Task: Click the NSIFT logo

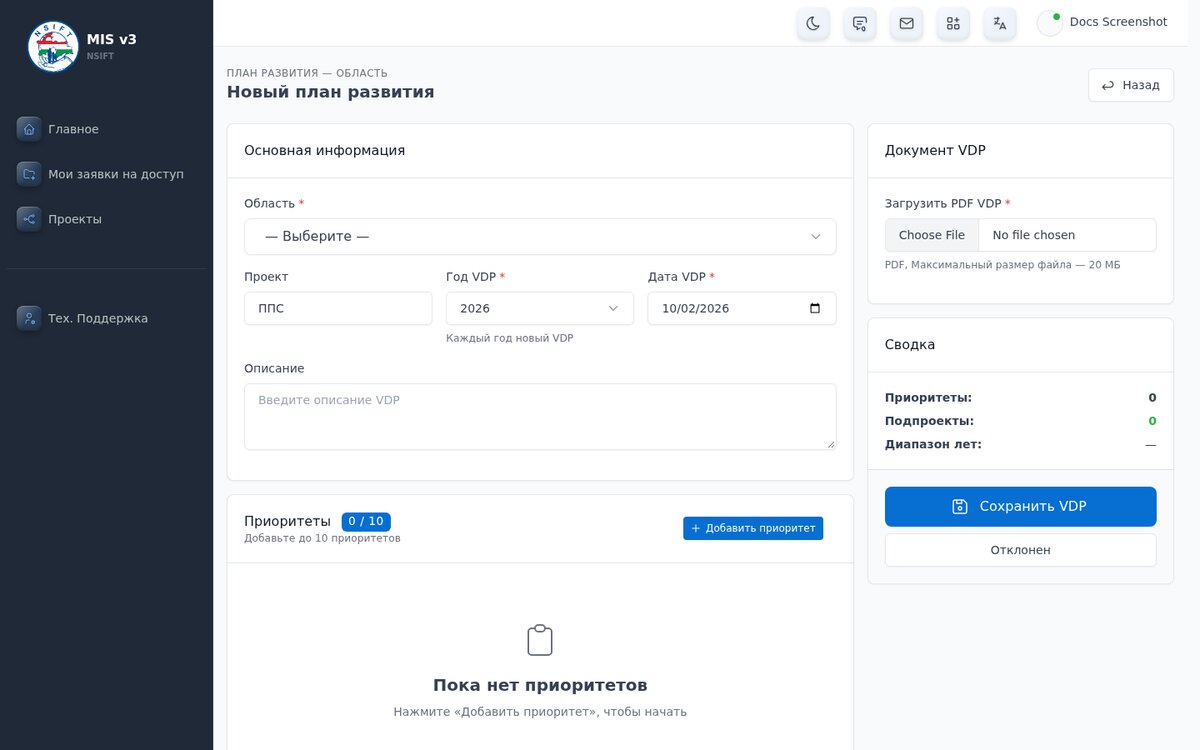Action: (53, 47)
